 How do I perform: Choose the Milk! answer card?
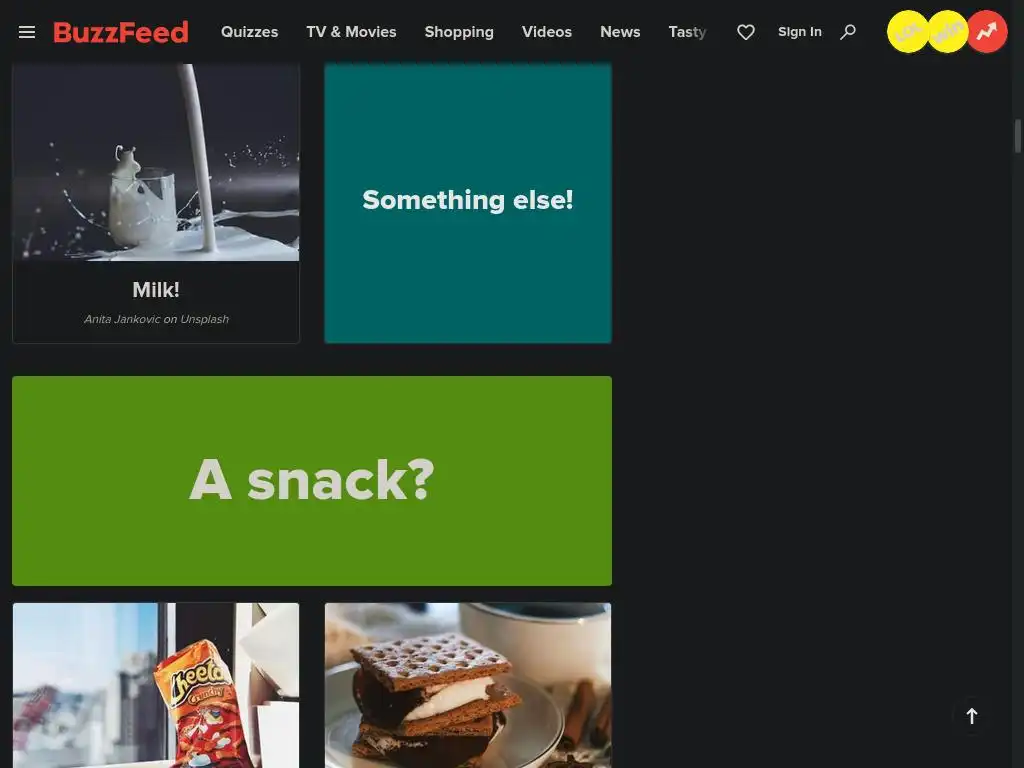pyautogui.click(x=156, y=203)
